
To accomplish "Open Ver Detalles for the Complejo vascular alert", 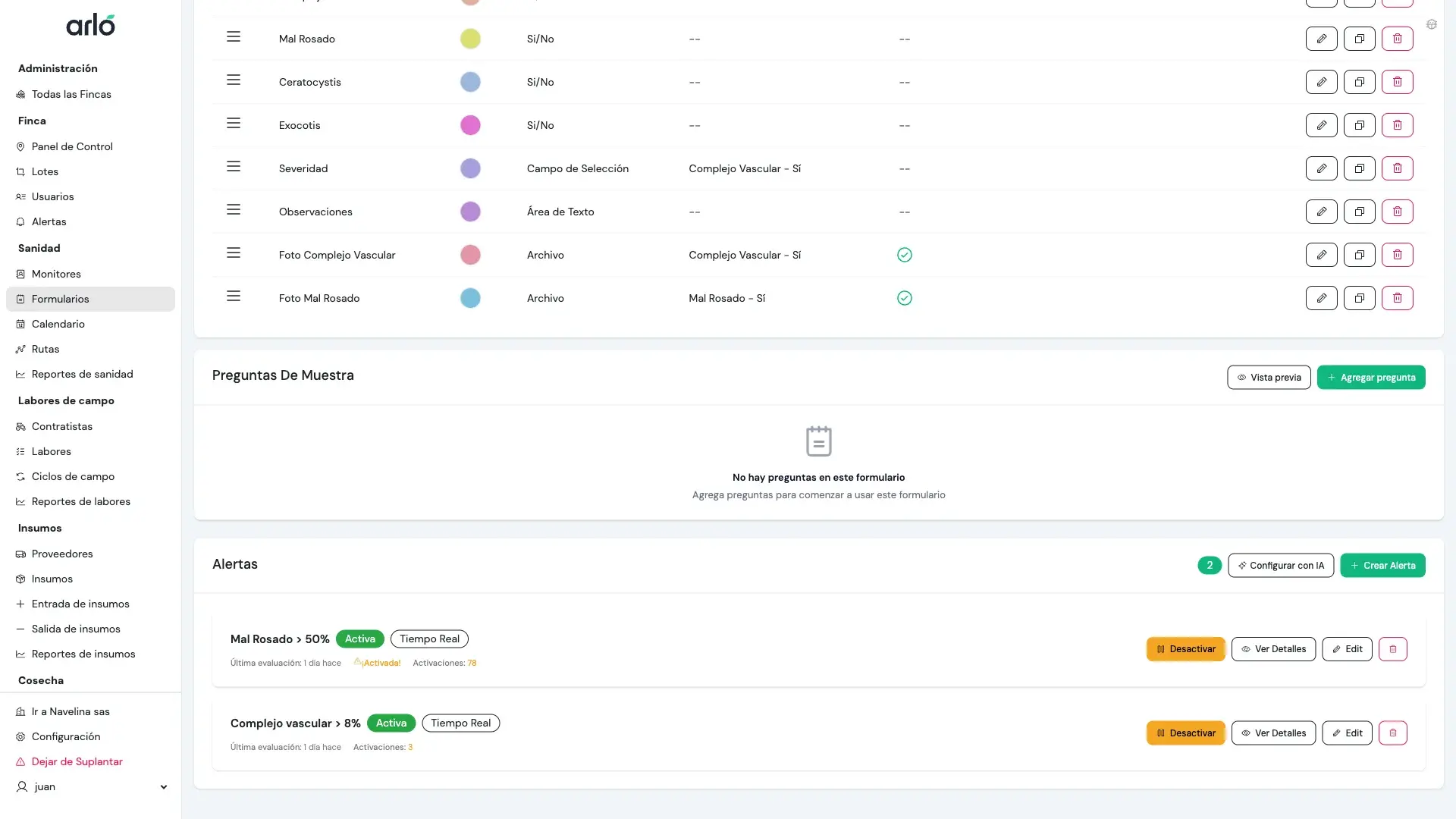I will 1272,733.
